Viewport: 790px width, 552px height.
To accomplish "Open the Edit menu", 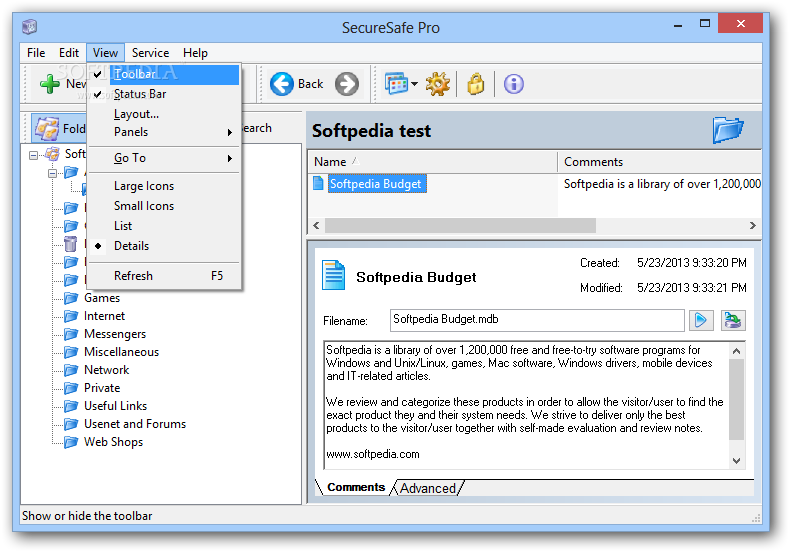I will [69, 53].
